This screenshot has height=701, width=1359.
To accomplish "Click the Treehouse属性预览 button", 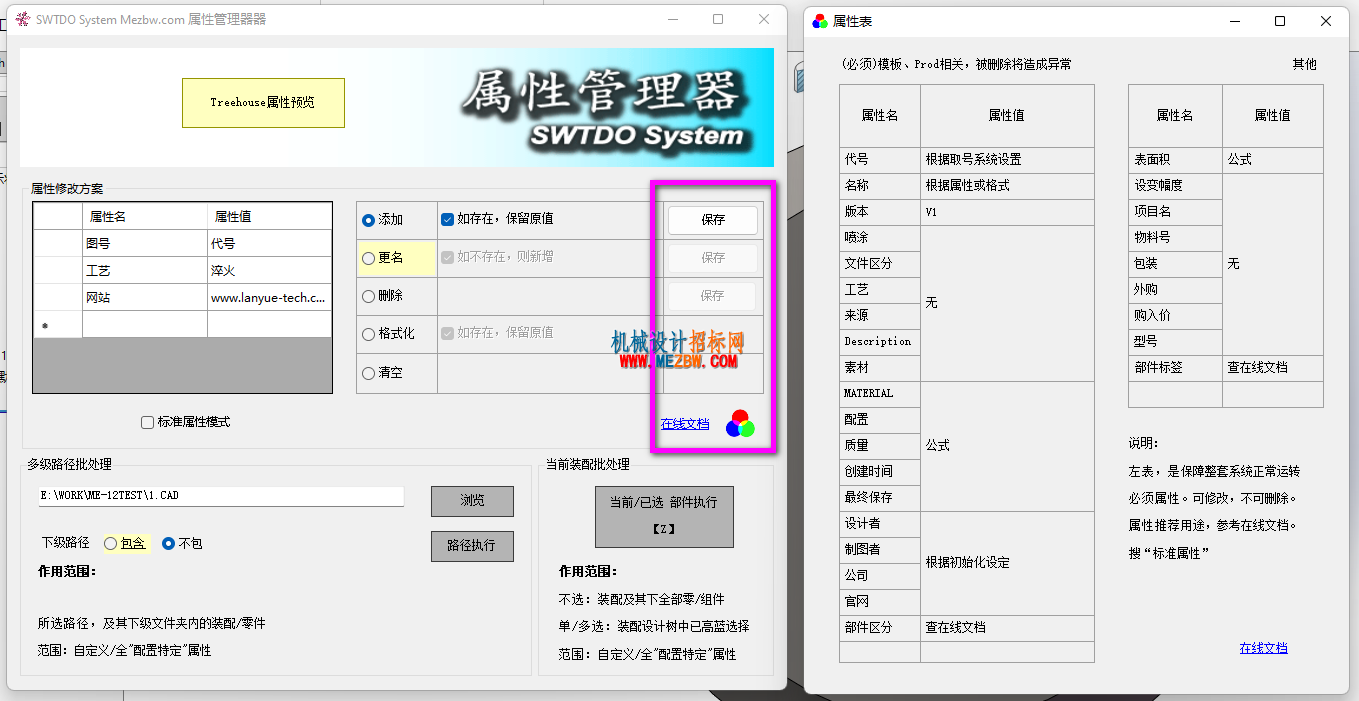I will pyautogui.click(x=263, y=103).
